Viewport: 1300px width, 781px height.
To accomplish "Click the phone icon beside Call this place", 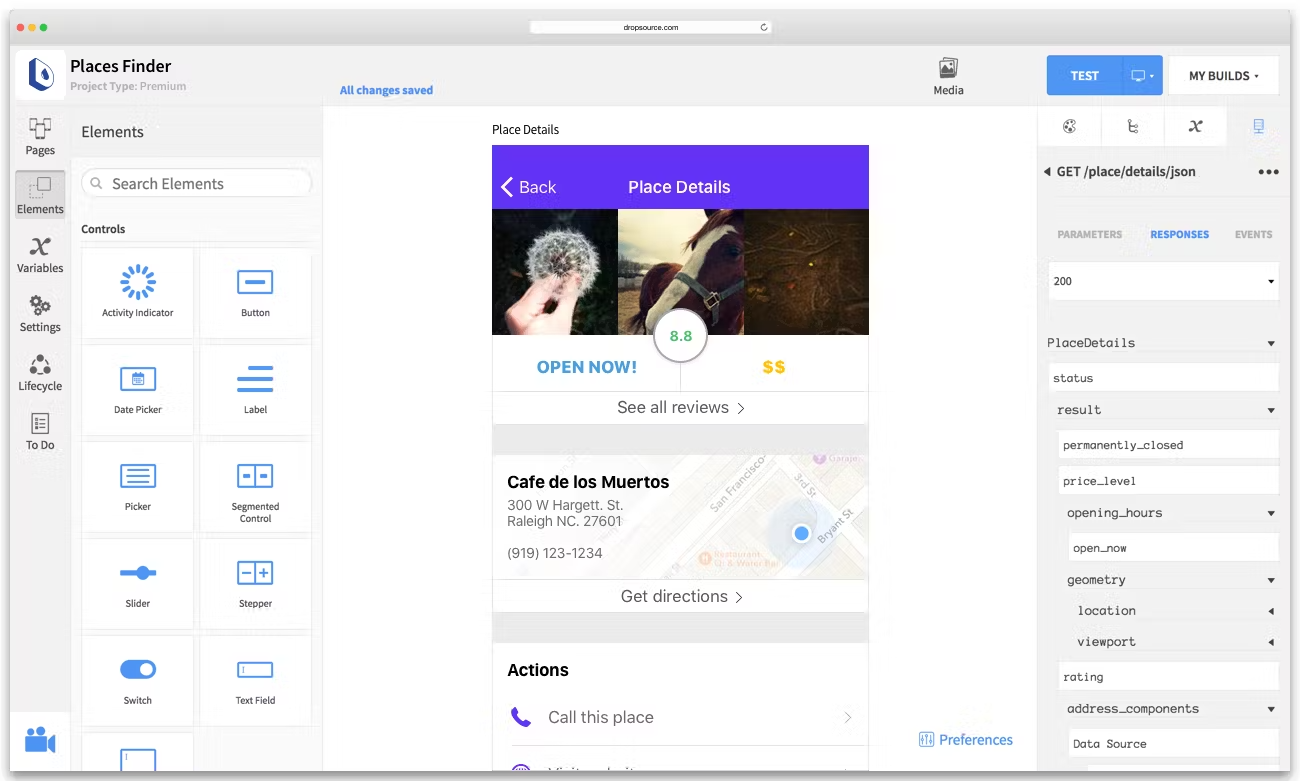I will [x=521, y=717].
